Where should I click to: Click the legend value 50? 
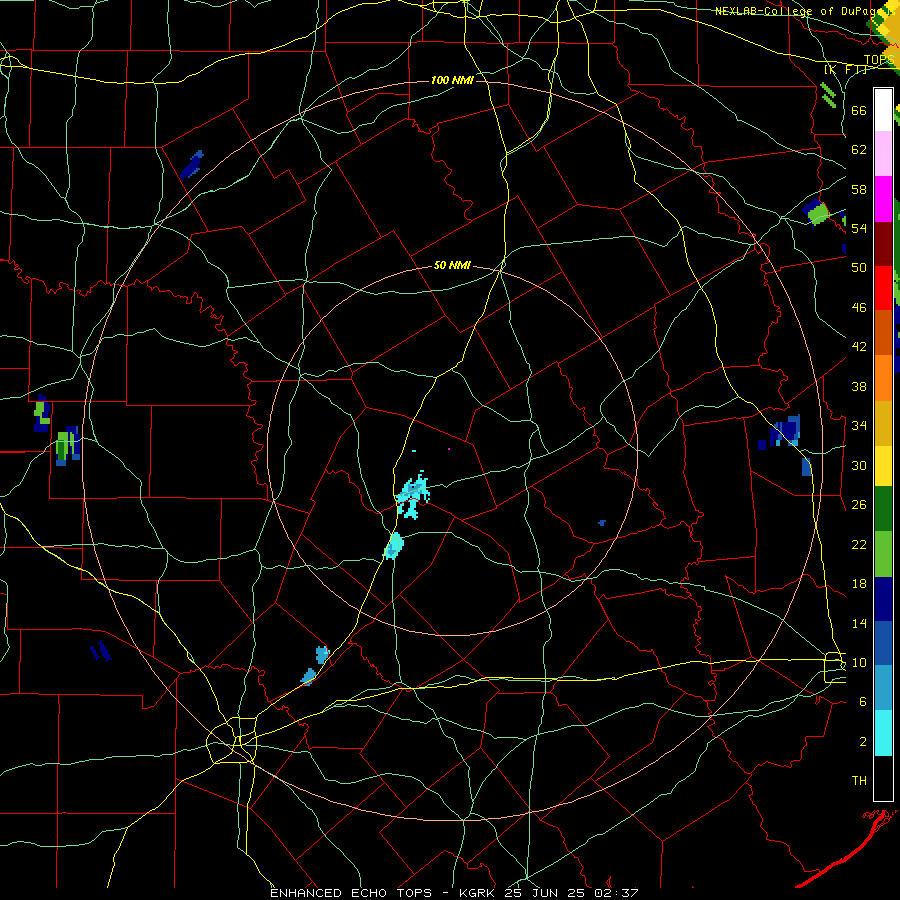tap(859, 268)
